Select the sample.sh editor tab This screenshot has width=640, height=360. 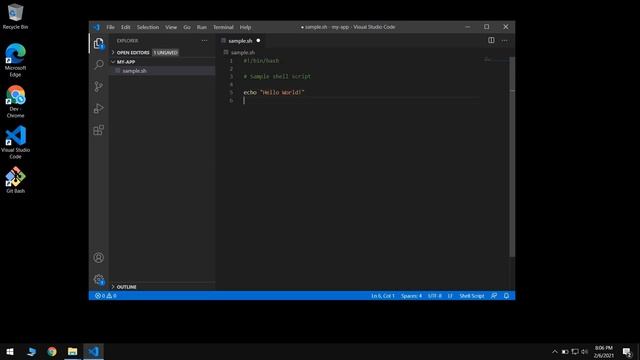(240, 41)
